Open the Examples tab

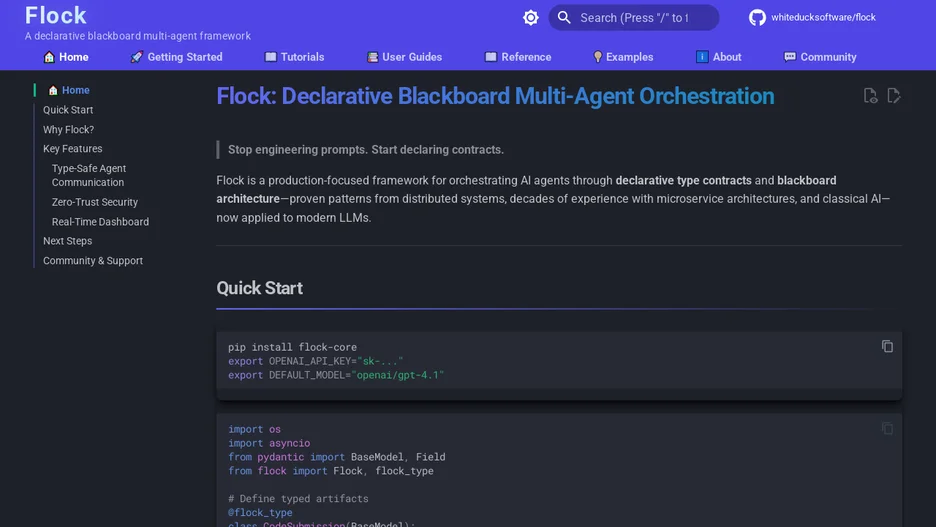click(623, 57)
